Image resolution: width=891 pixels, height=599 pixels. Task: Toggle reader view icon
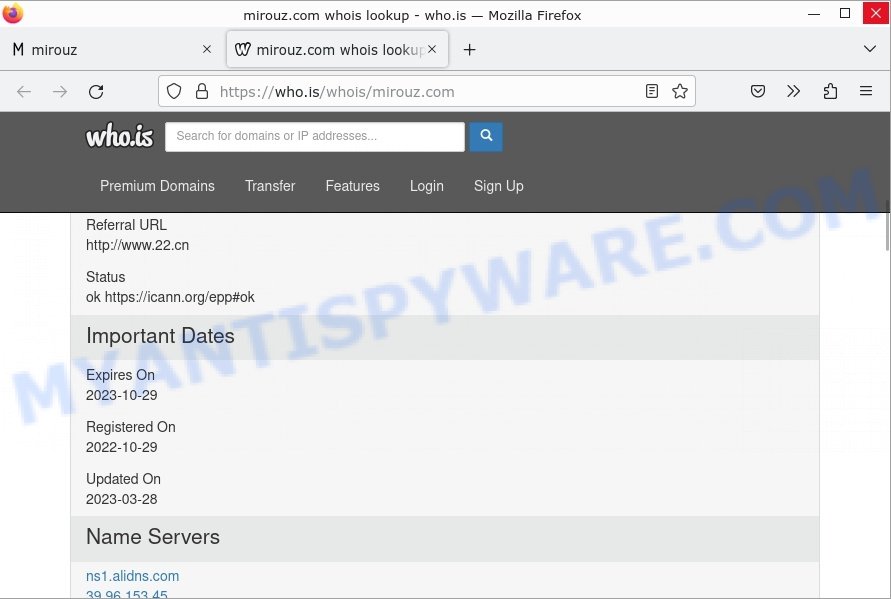point(652,91)
